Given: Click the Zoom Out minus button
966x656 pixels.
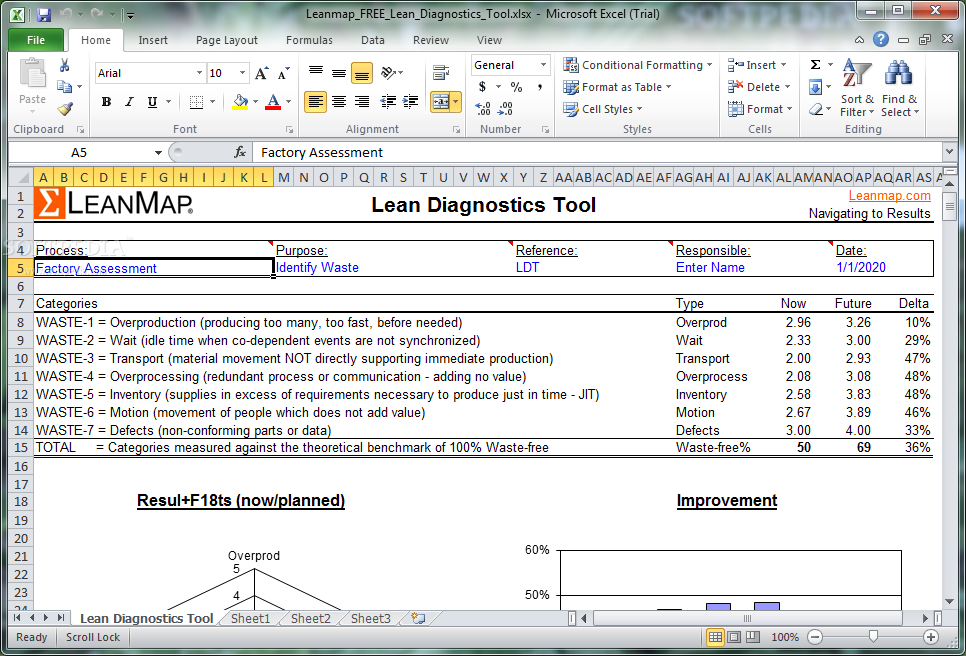Looking at the screenshot, I should pyautogui.click(x=815, y=637).
